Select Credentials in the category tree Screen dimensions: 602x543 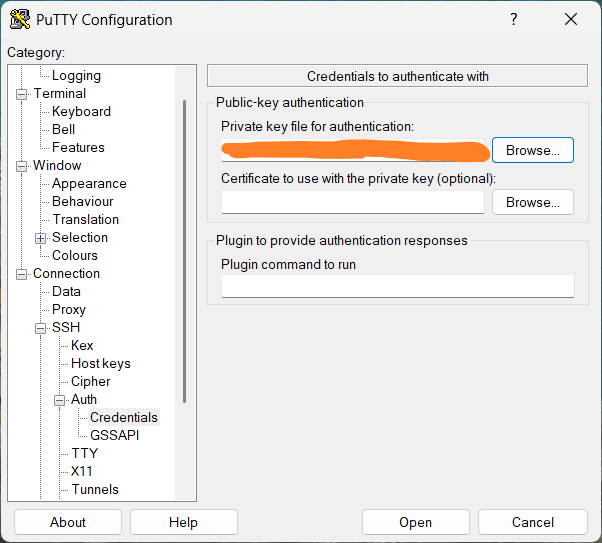click(124, 417)
